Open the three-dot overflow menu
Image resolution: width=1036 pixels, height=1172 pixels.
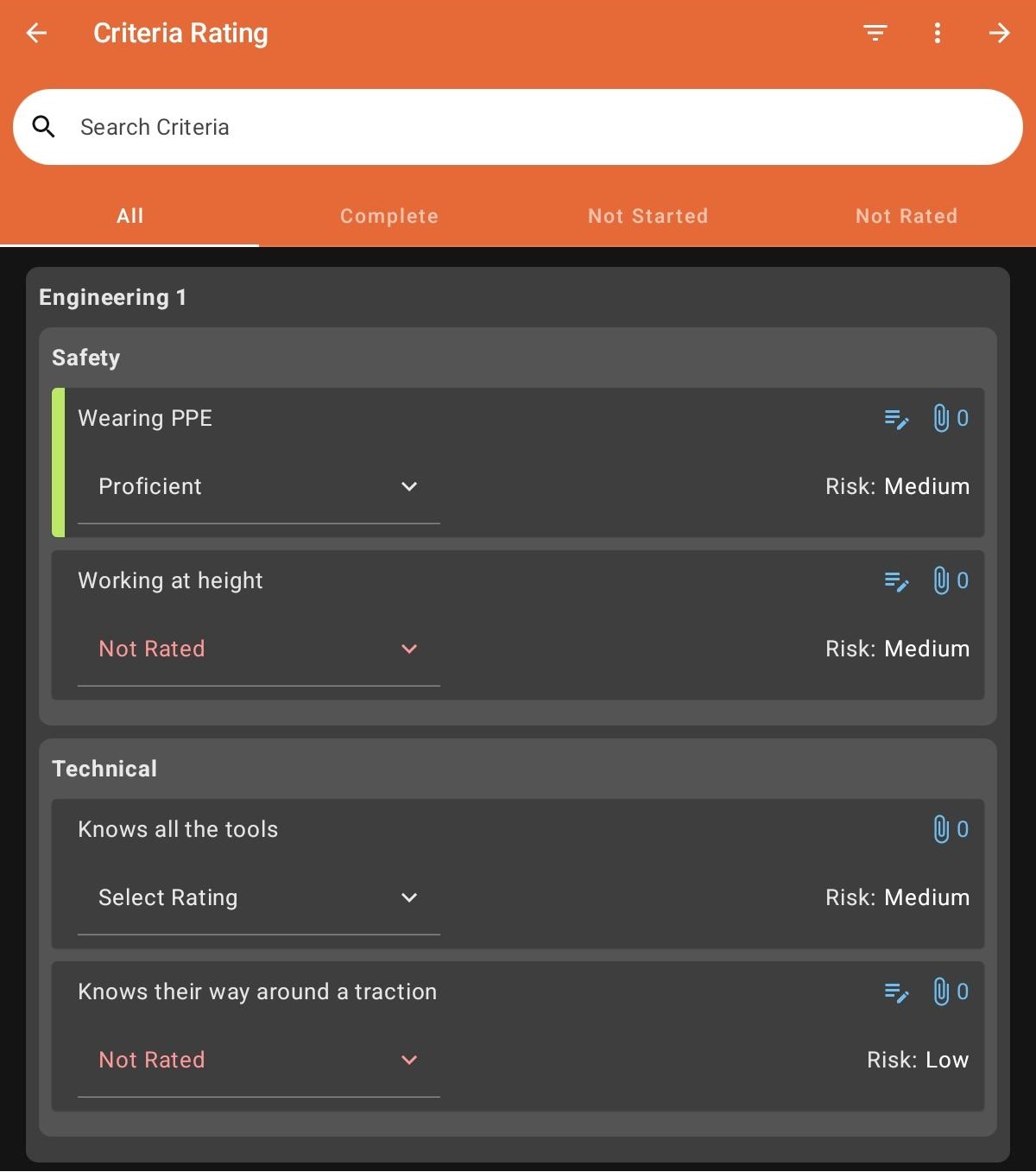tap(938, 33)
